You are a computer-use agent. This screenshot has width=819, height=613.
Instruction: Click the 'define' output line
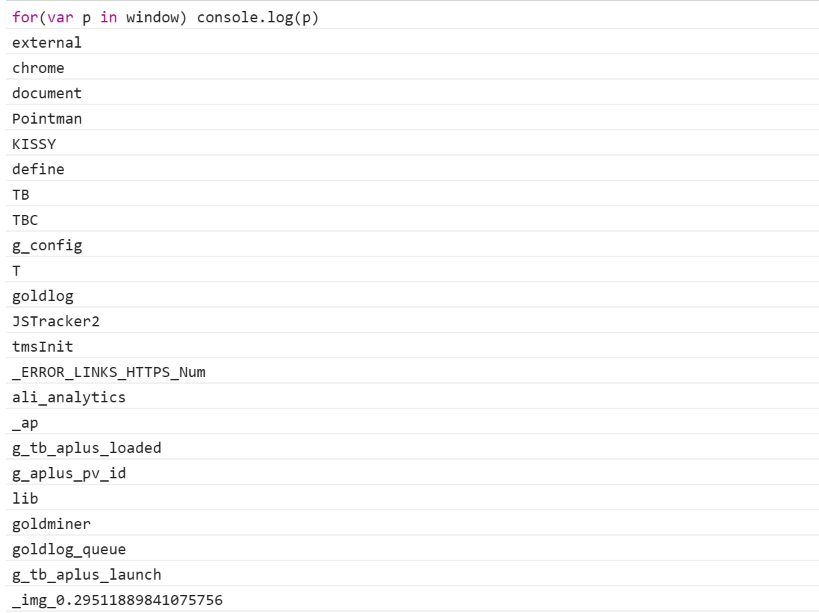pyautogui.click(x=412, y=169)
